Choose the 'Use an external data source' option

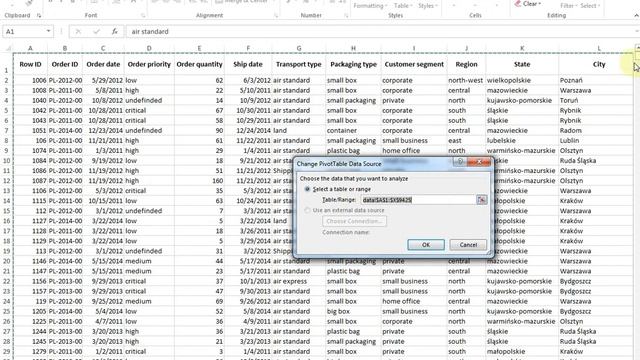[307, 210]
